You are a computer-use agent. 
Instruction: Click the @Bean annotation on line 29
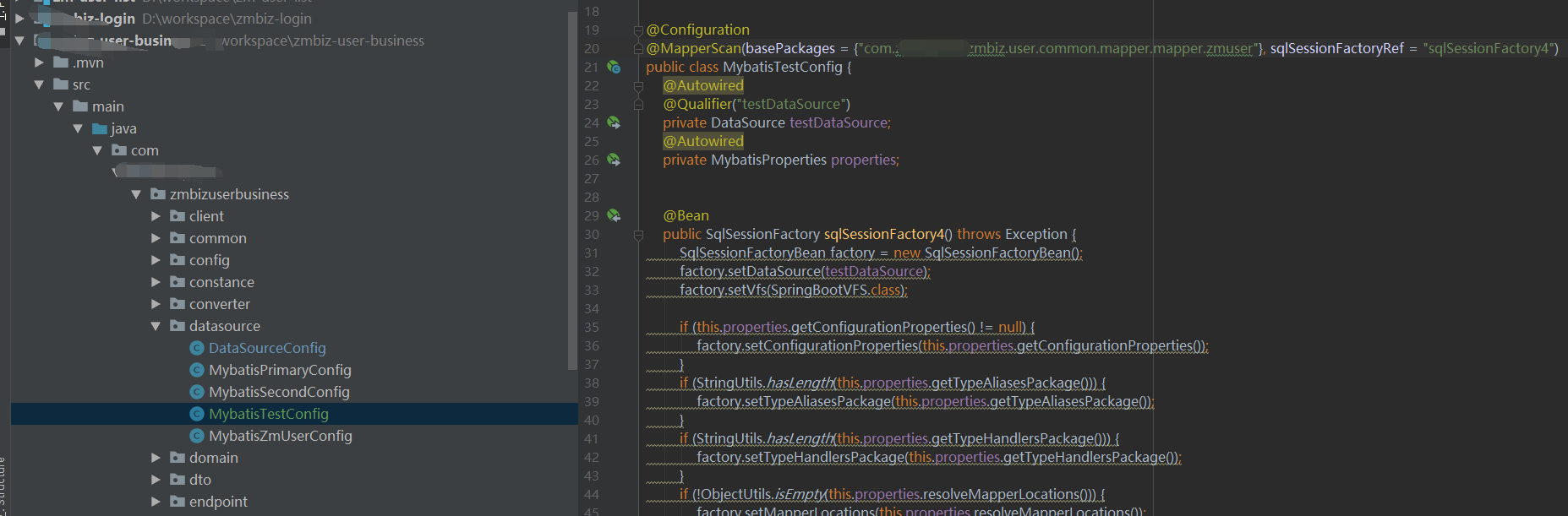686,215
